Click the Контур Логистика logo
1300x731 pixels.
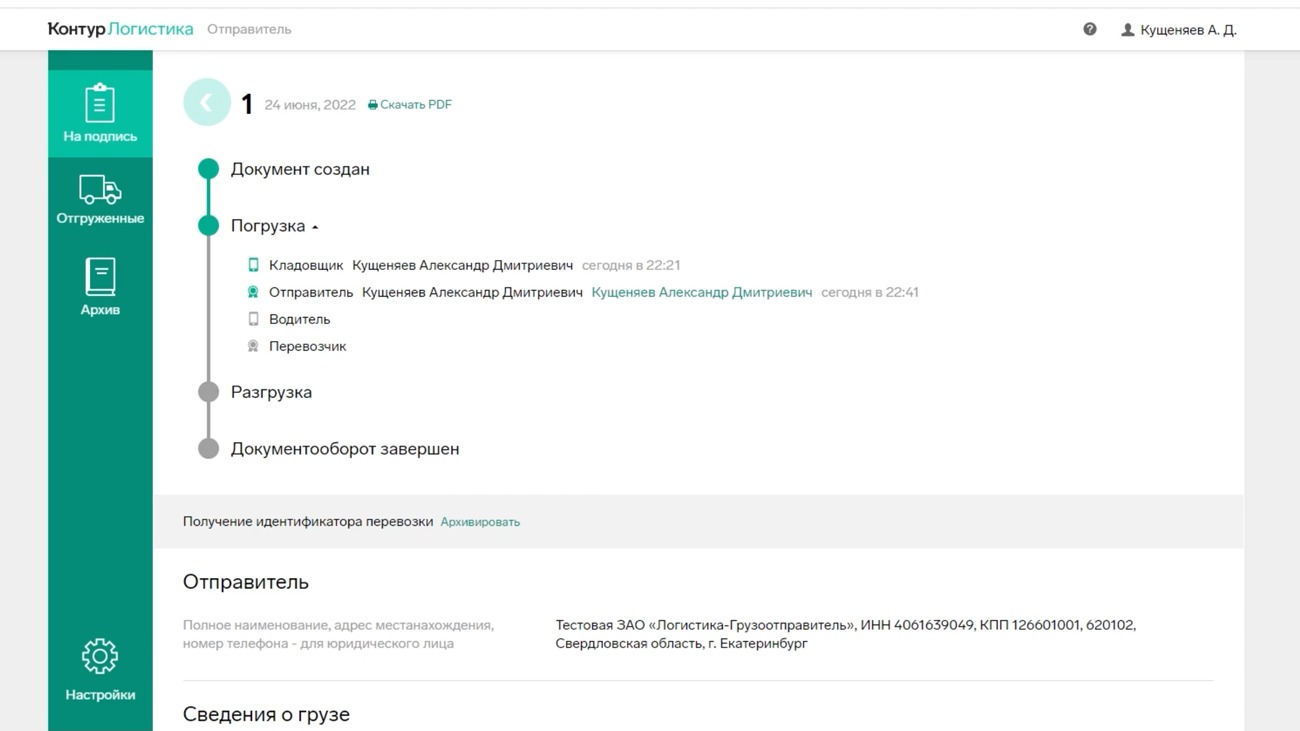(120, 29)
